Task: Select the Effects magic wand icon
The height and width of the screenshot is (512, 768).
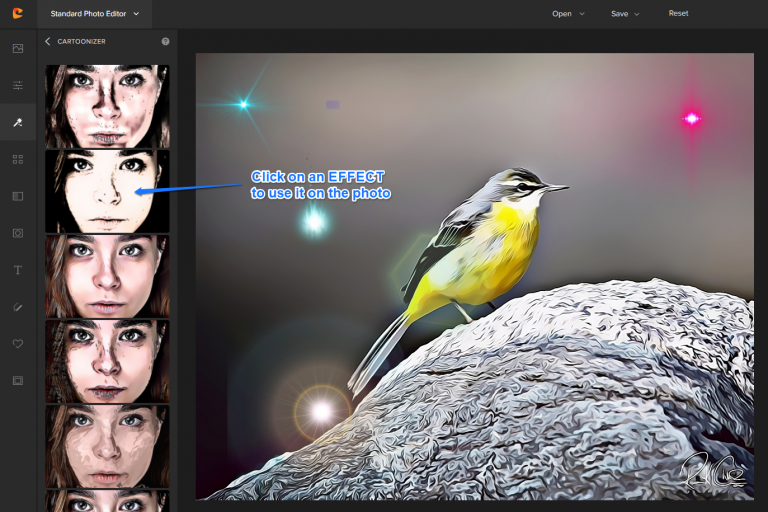Action: [18, 122]
